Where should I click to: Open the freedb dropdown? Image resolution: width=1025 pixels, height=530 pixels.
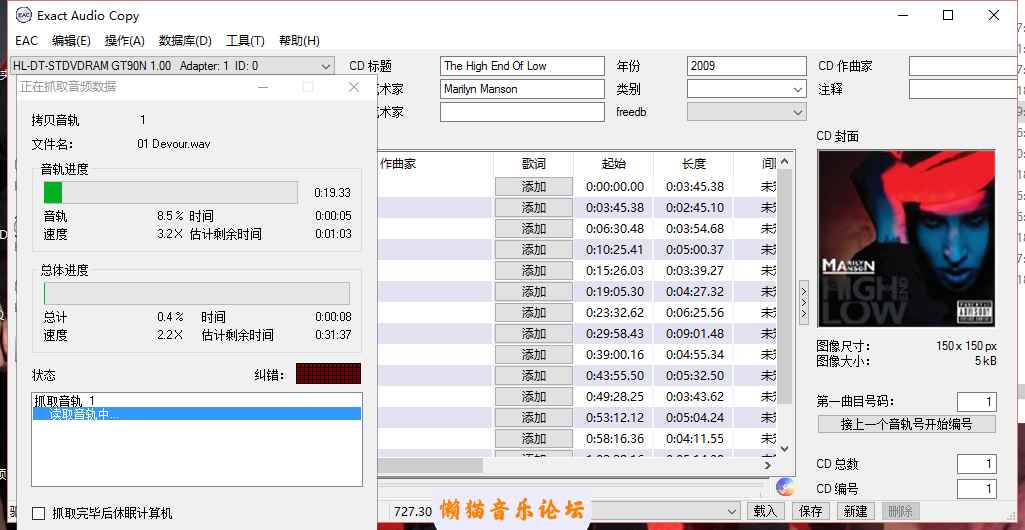coord(747,112)
